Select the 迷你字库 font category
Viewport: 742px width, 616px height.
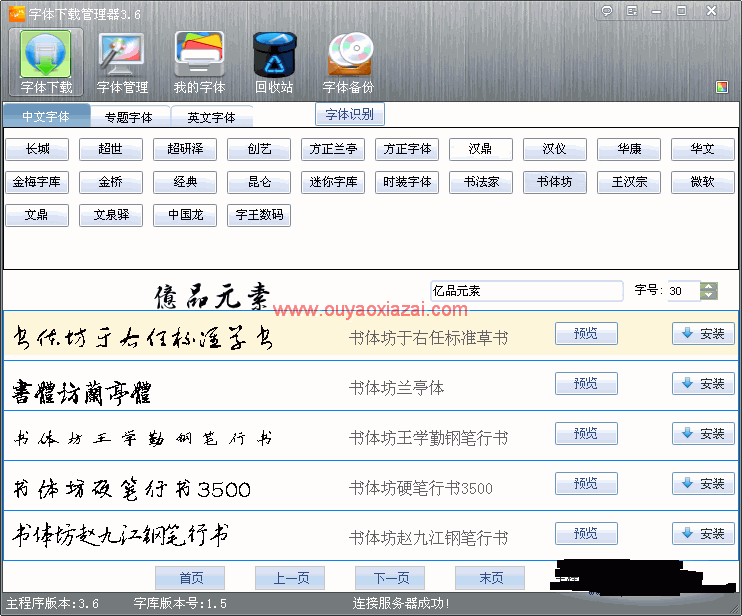point(333,182)
